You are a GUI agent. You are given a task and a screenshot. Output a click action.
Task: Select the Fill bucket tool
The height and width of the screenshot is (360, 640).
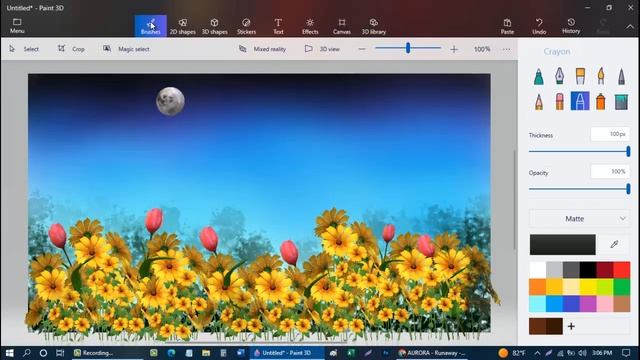point(621,101)
